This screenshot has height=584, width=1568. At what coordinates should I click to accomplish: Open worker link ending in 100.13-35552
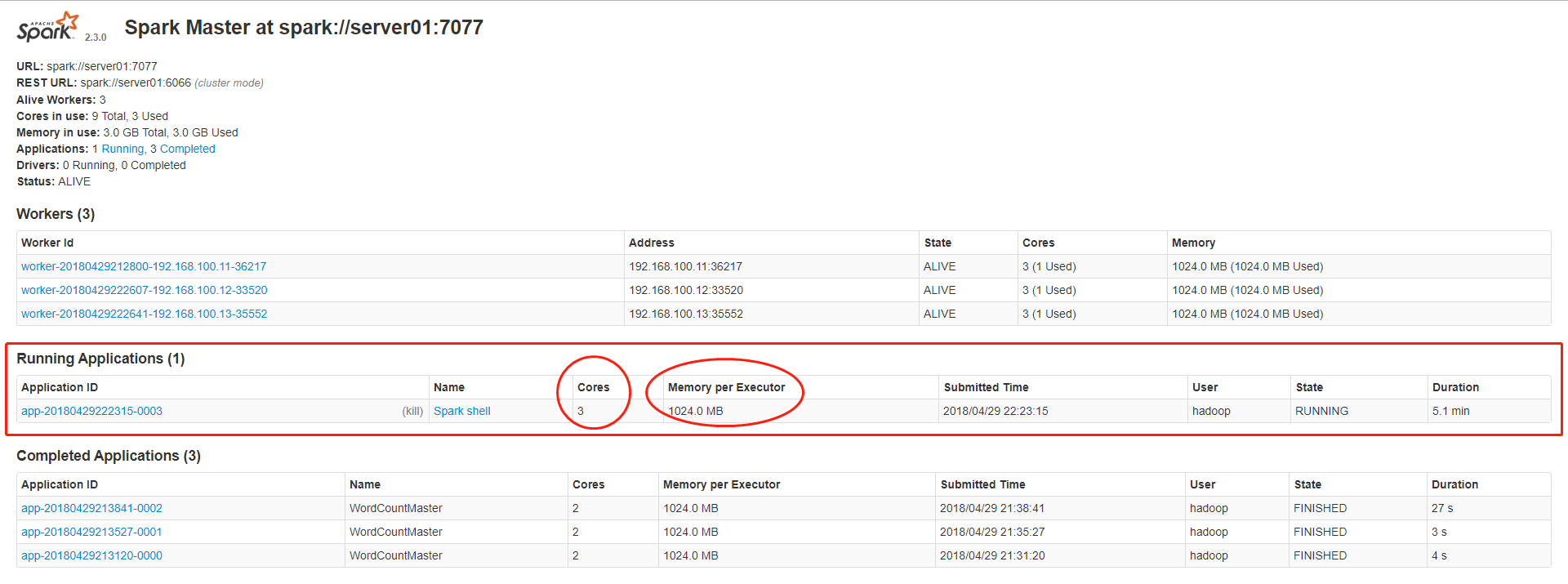coord(145,314)
